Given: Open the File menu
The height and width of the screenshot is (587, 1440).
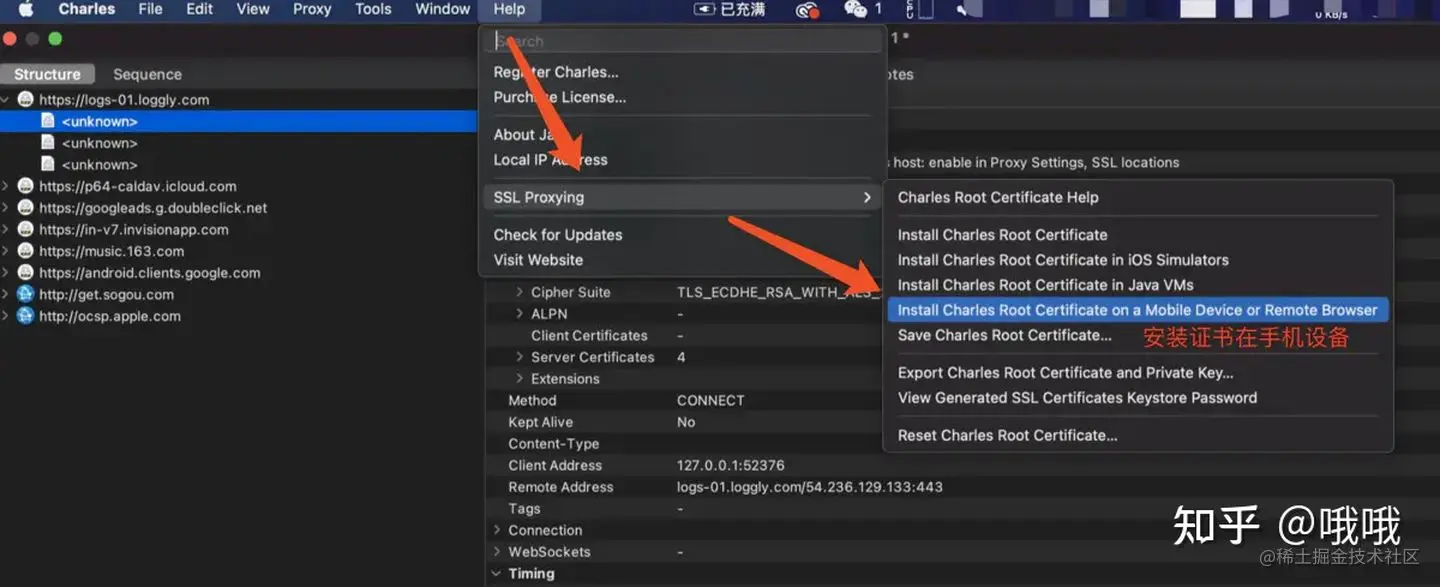Looking at the screenshot, I should click(150, 9).
